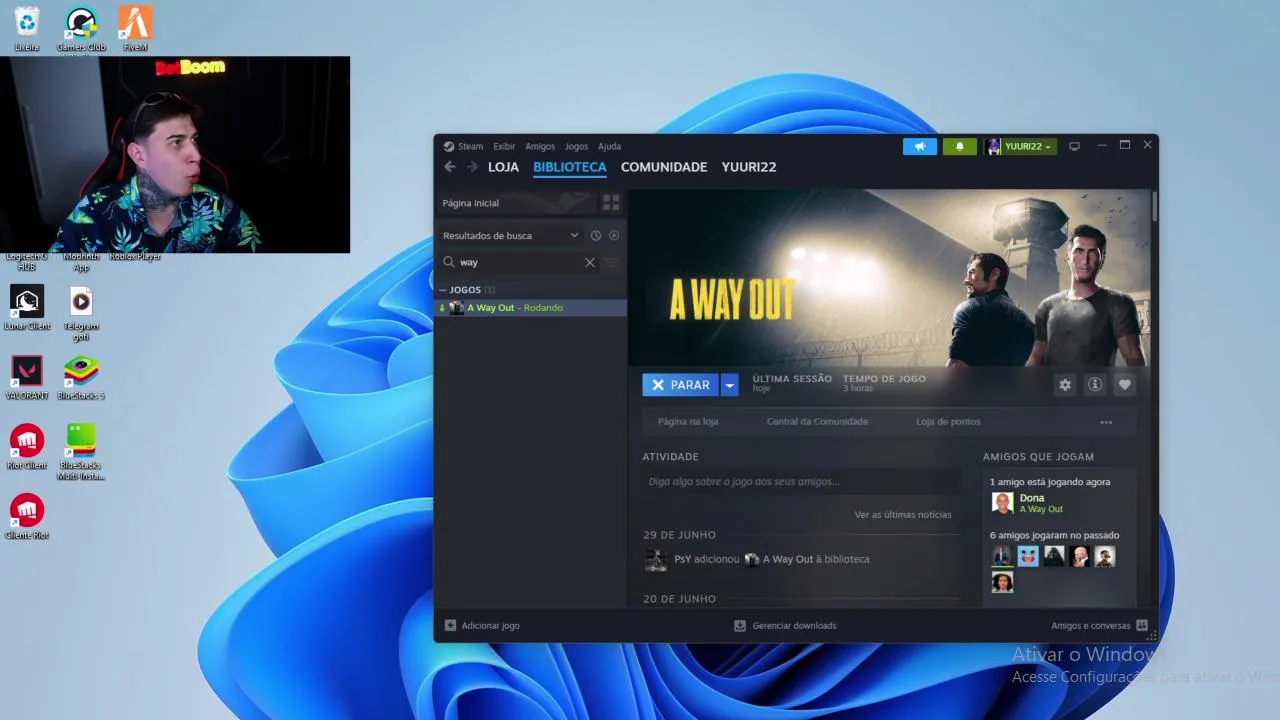The image size is (1280, 720).
Task: Click the library search field
Action: pyautogui.click(x=518, y=262)
